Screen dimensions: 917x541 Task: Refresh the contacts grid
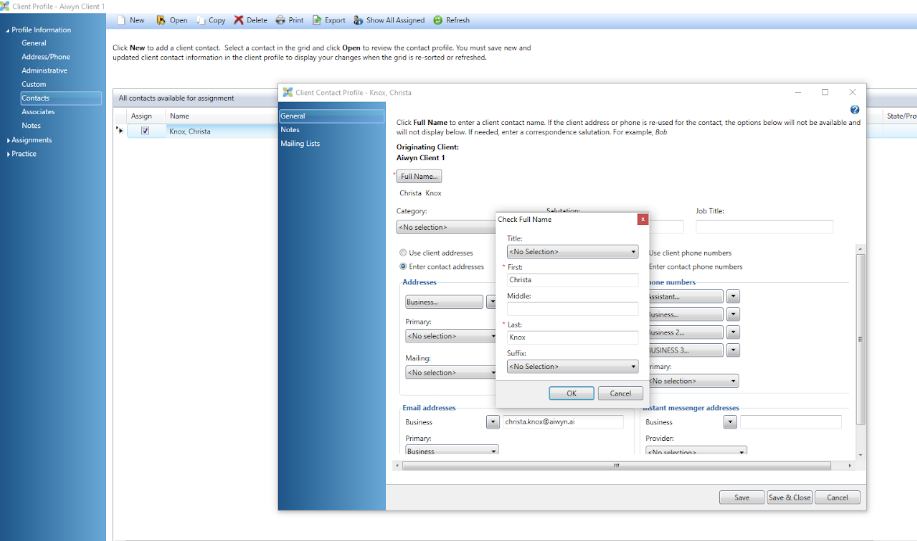click(438, 20)
